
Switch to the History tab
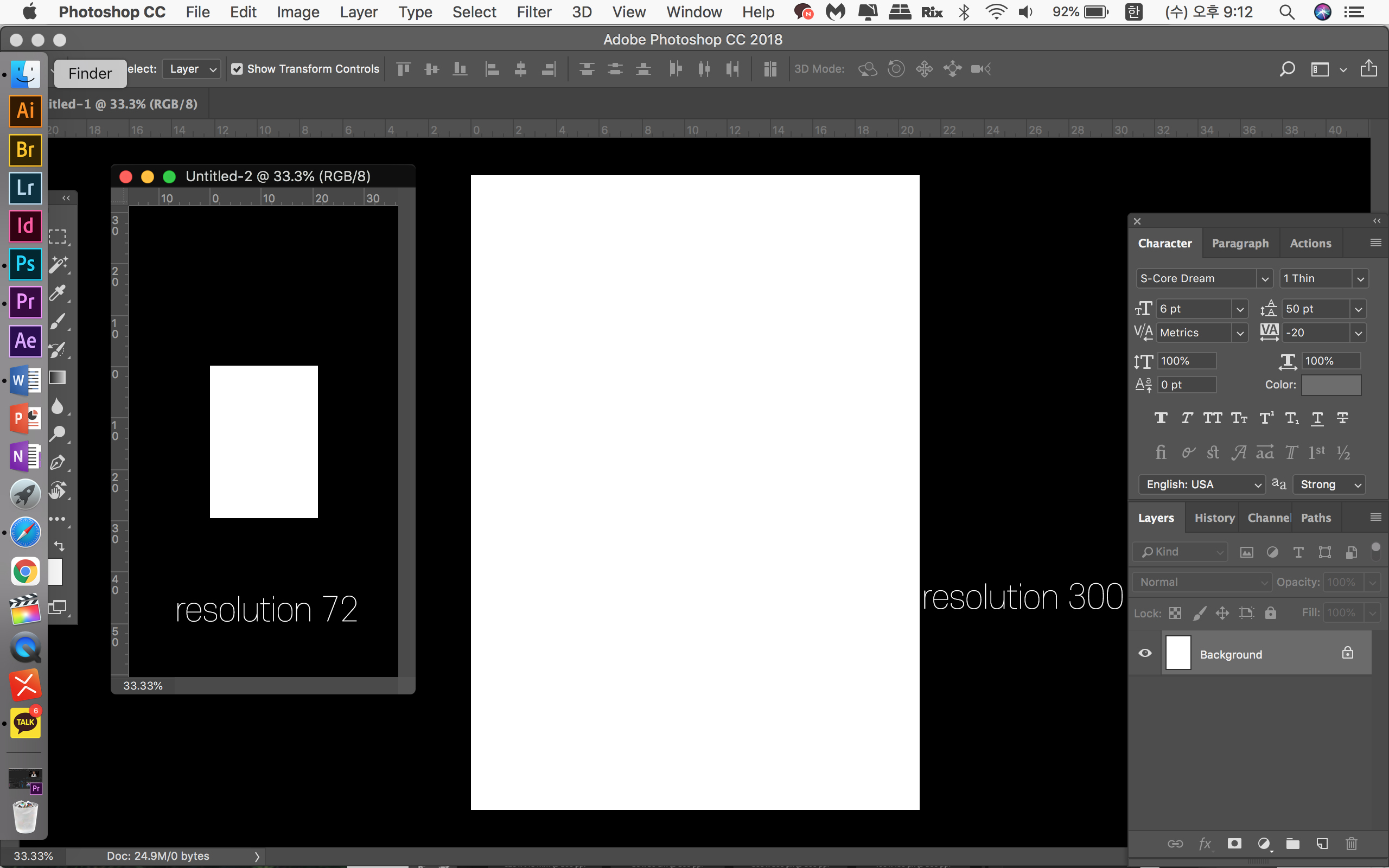(1214, 518)
